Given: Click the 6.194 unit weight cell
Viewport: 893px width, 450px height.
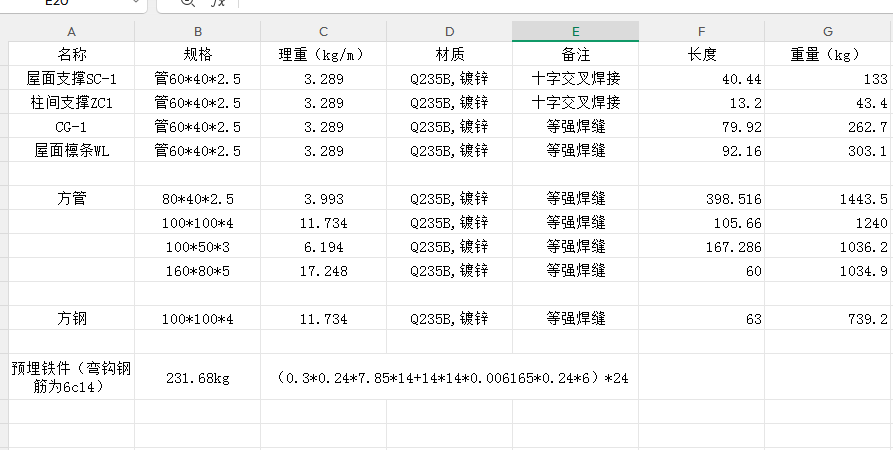Looking at the screenshot, I should click(323, 246).
